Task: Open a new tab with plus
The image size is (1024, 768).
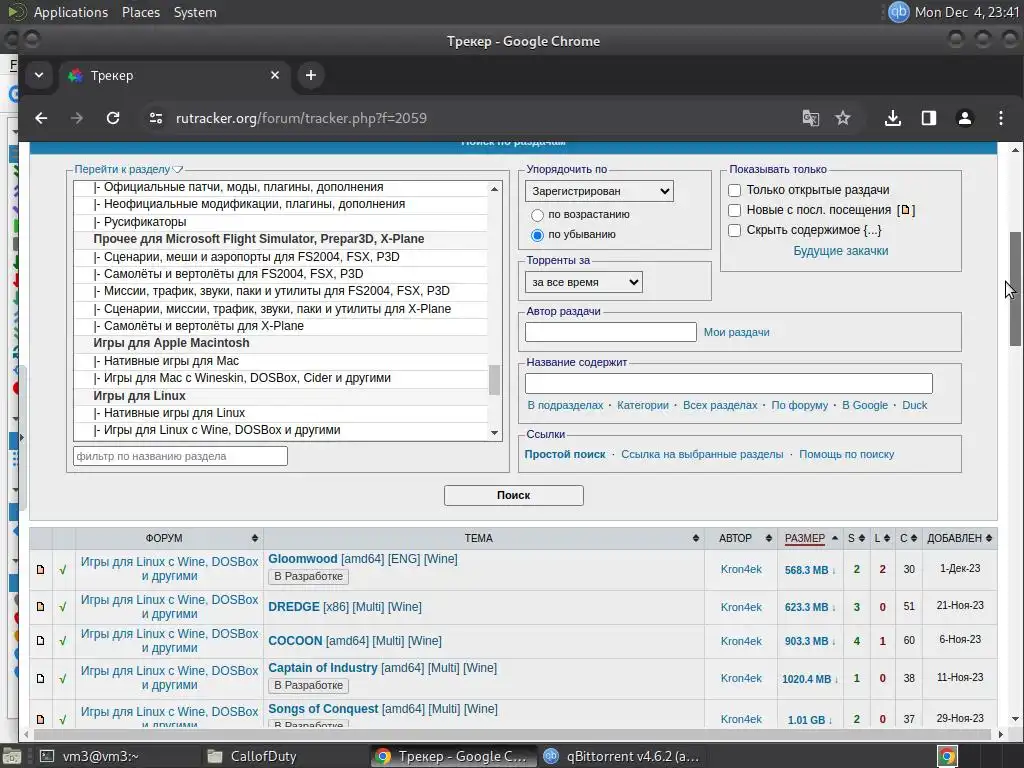Action: pyautogui.click(x=311, y=75)
